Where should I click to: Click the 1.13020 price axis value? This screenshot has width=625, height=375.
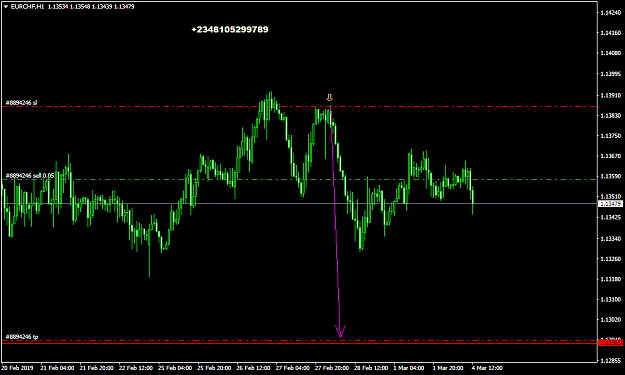[611, 320]
